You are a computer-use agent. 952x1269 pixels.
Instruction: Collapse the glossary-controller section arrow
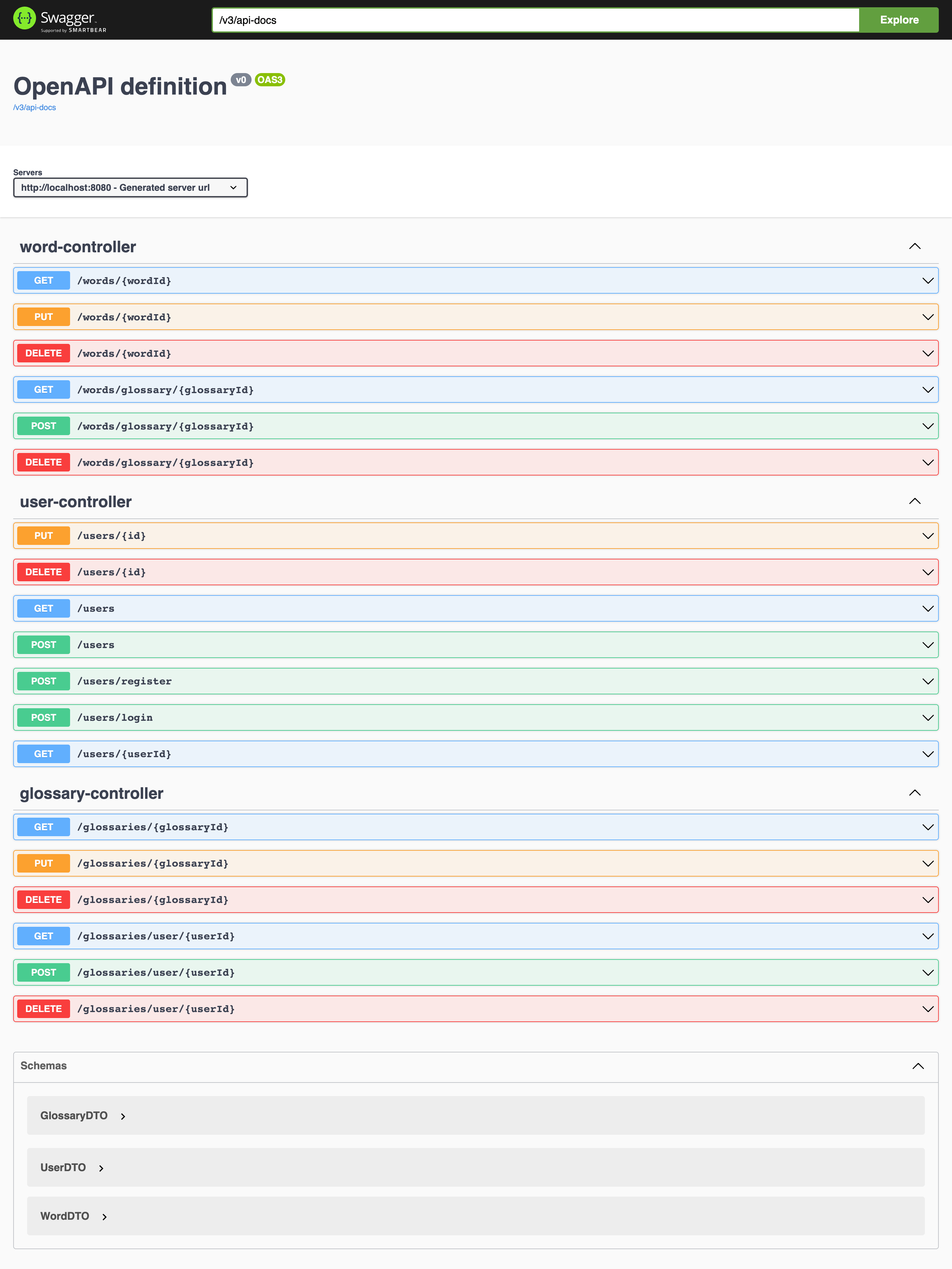coord(914,793)
